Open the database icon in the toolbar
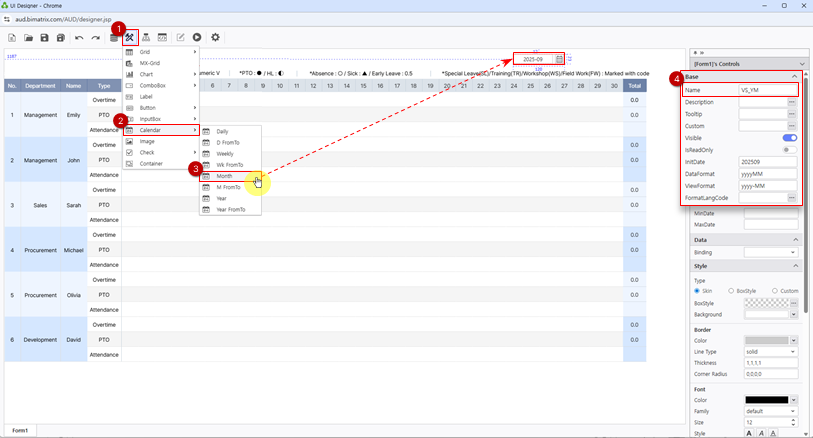Viewport: 813px width, 438px height. point(114,37)
